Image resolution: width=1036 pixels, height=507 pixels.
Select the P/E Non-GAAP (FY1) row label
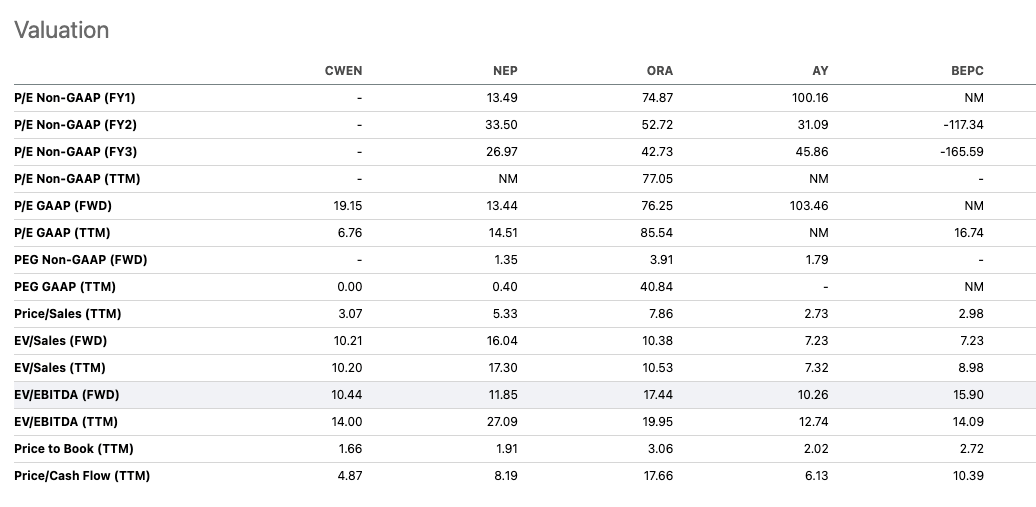click(x=75, y=98)
